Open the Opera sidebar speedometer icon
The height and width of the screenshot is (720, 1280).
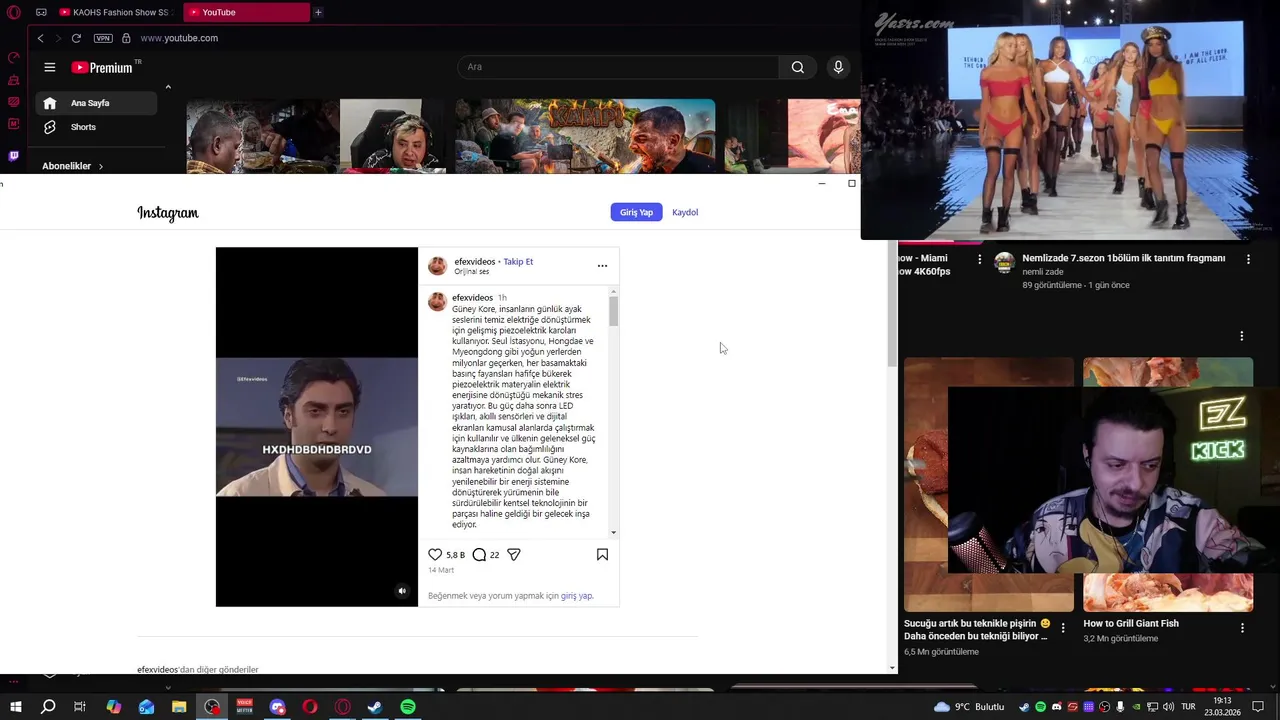(x=14, y=58)
